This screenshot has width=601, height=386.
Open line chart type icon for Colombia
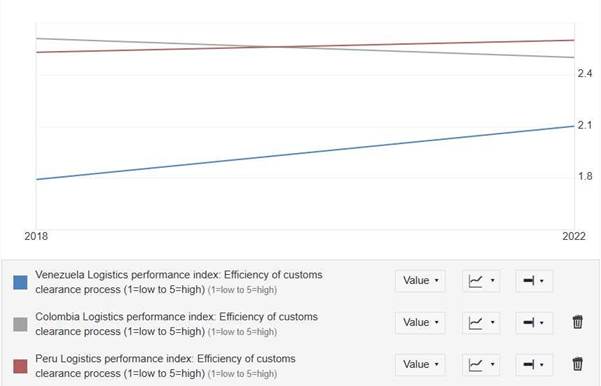[481, 323]
